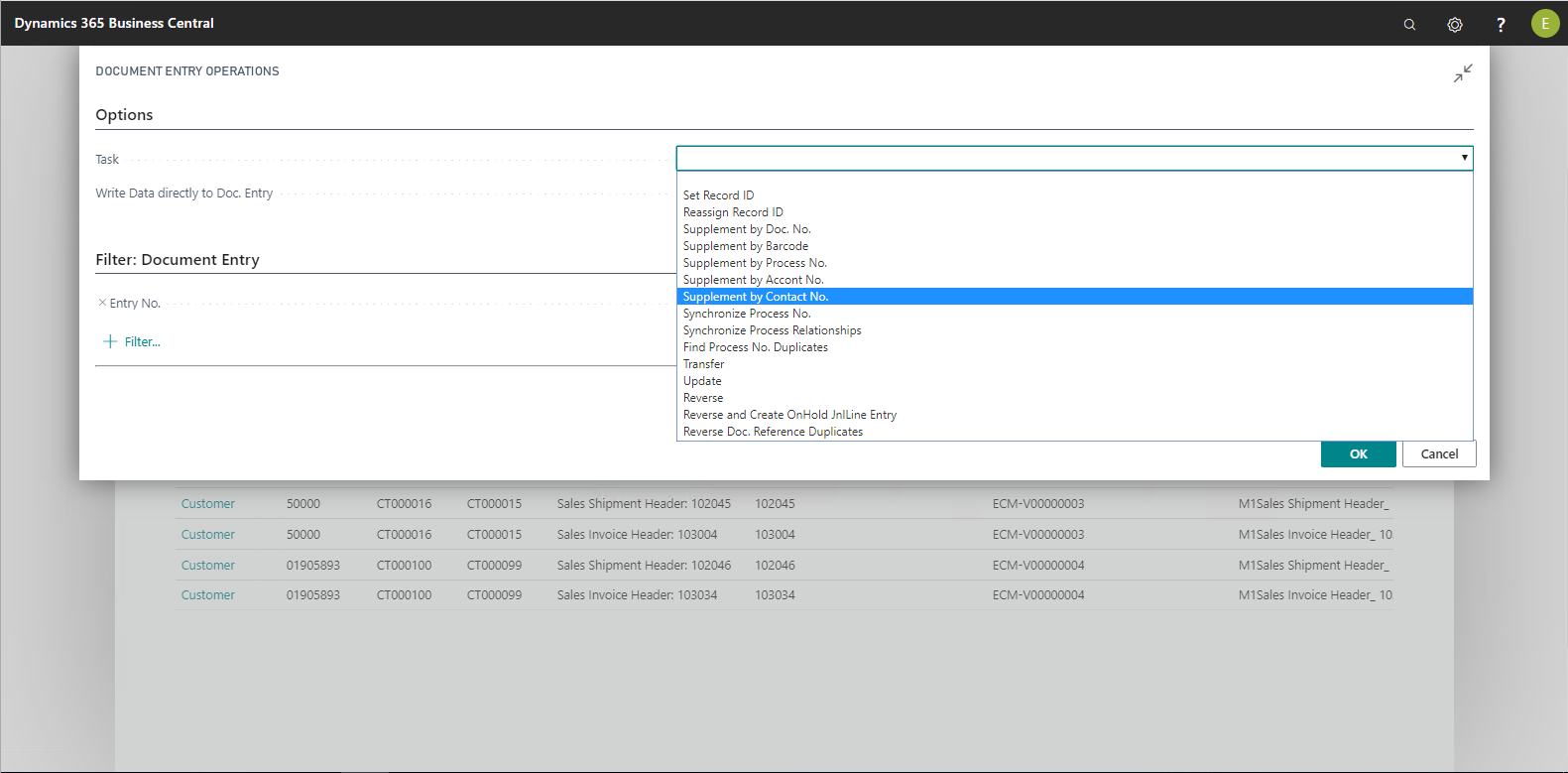The height and width of the screenshot is (773, 1568).
Task: Open the settings gear icon
Action: coord(1455,25)
